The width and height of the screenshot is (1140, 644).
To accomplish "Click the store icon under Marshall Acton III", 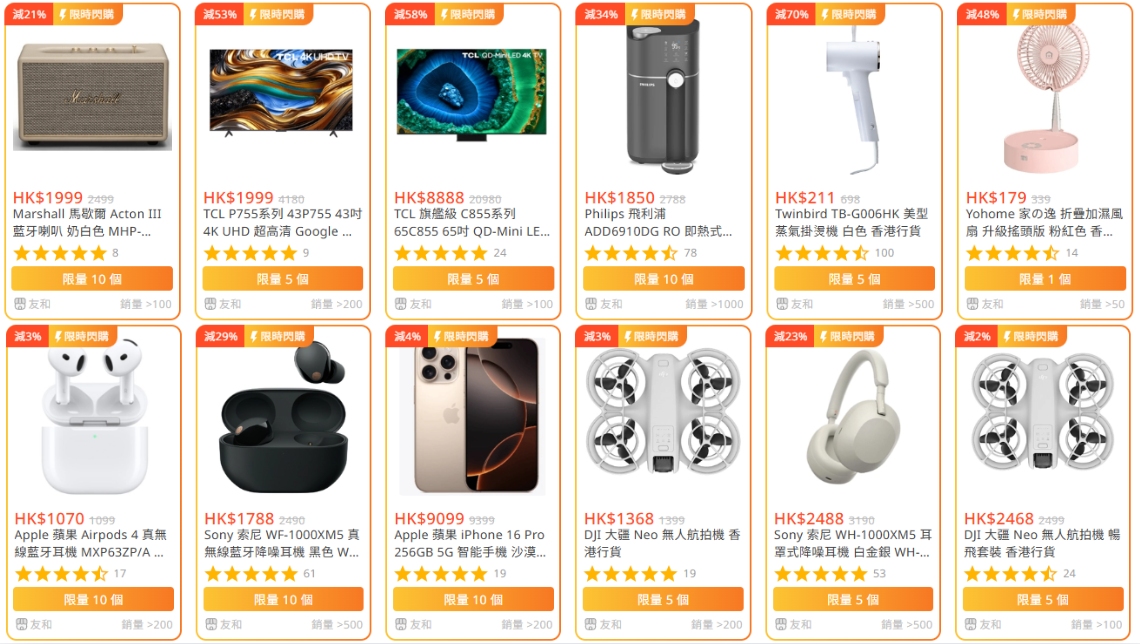I will [x=20, y=304].
